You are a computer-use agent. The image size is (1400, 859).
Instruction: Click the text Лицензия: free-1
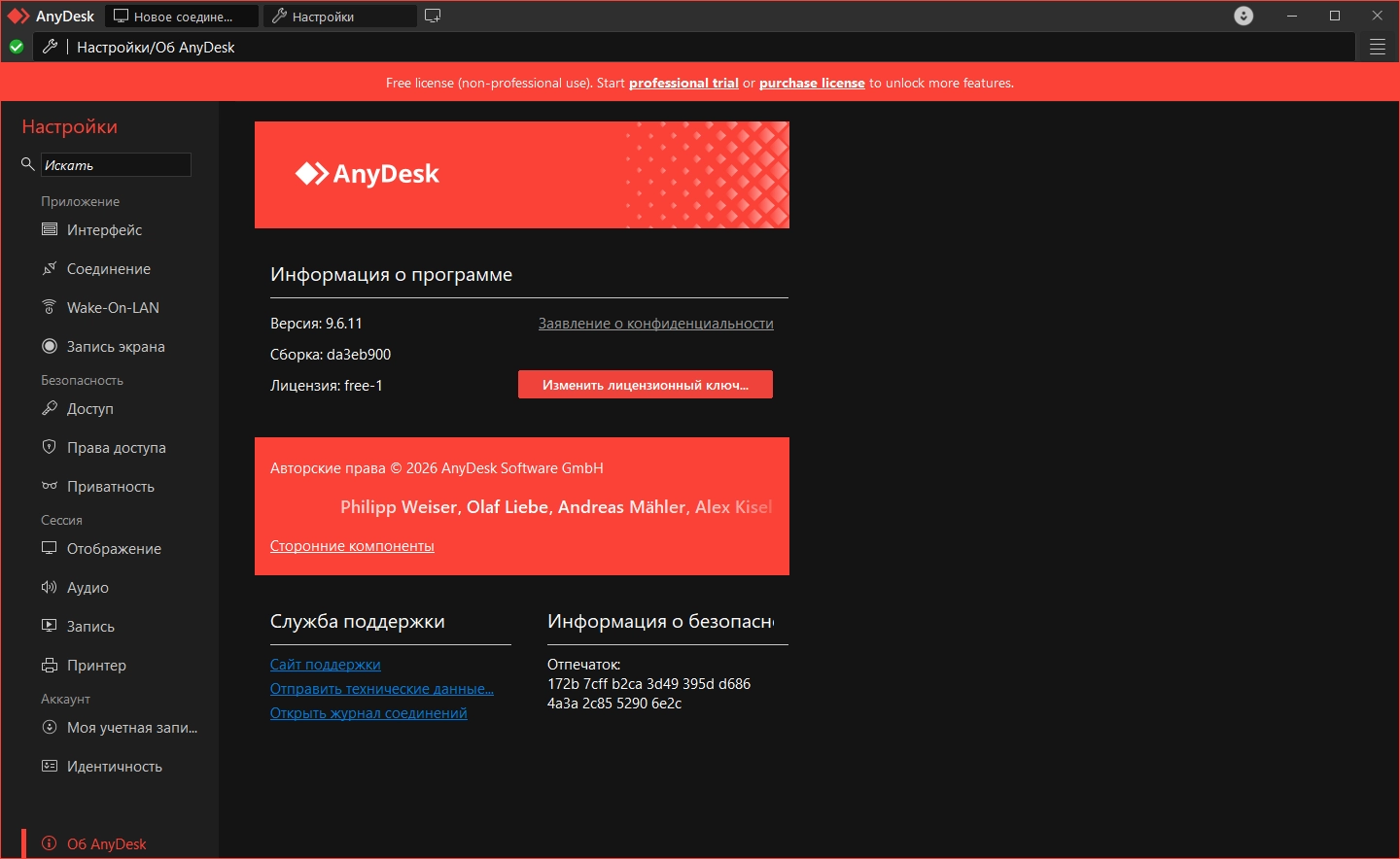pos(327,386)
